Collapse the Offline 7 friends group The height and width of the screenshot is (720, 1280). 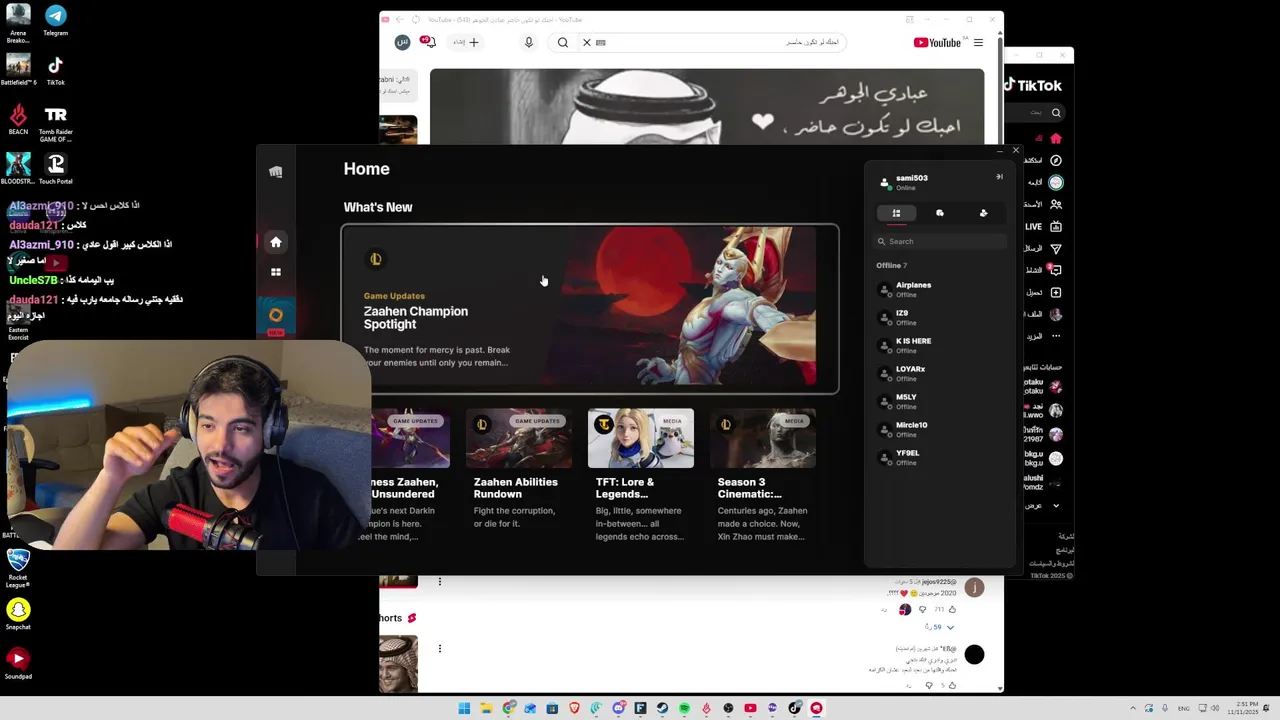(x=891, y=265)
